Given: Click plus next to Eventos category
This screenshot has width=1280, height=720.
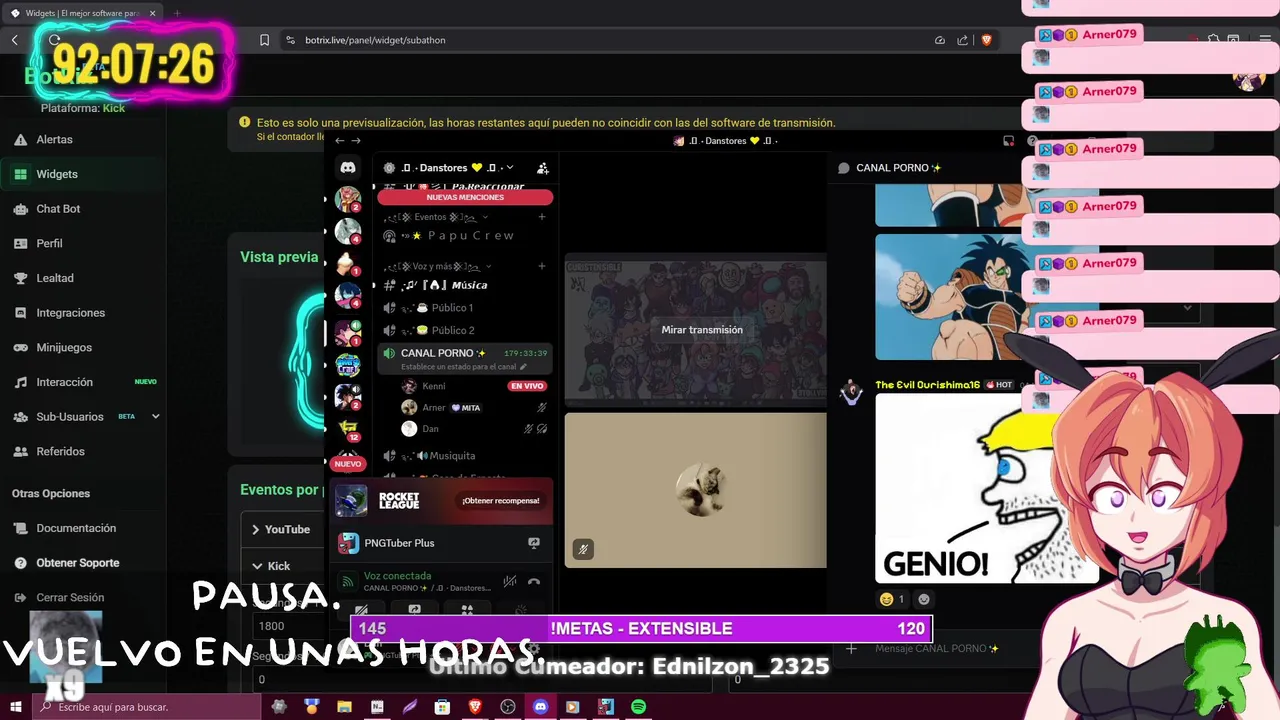Looking at the screenshot, I should click(x=542, y=217).
